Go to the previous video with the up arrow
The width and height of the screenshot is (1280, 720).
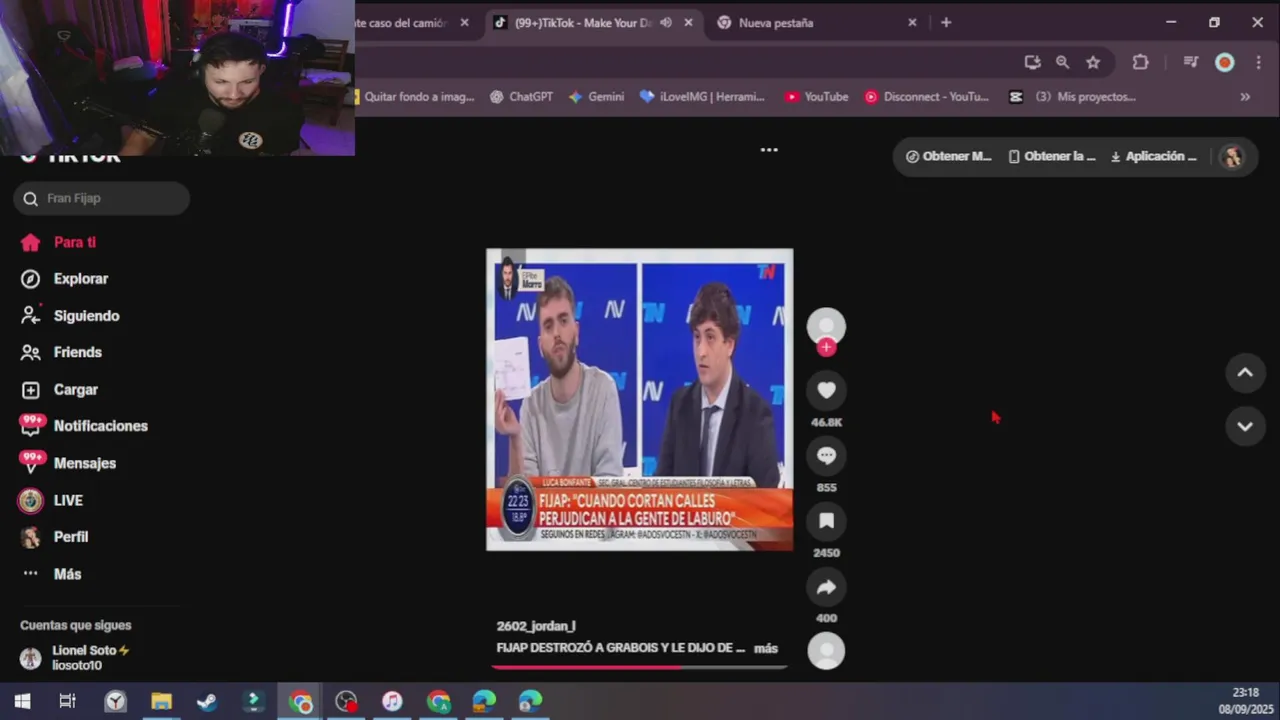[x=1245, y=373]
